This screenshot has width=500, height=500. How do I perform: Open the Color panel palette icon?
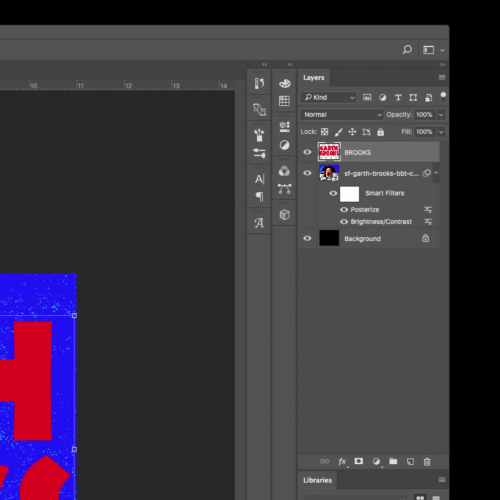click(284, 83)
